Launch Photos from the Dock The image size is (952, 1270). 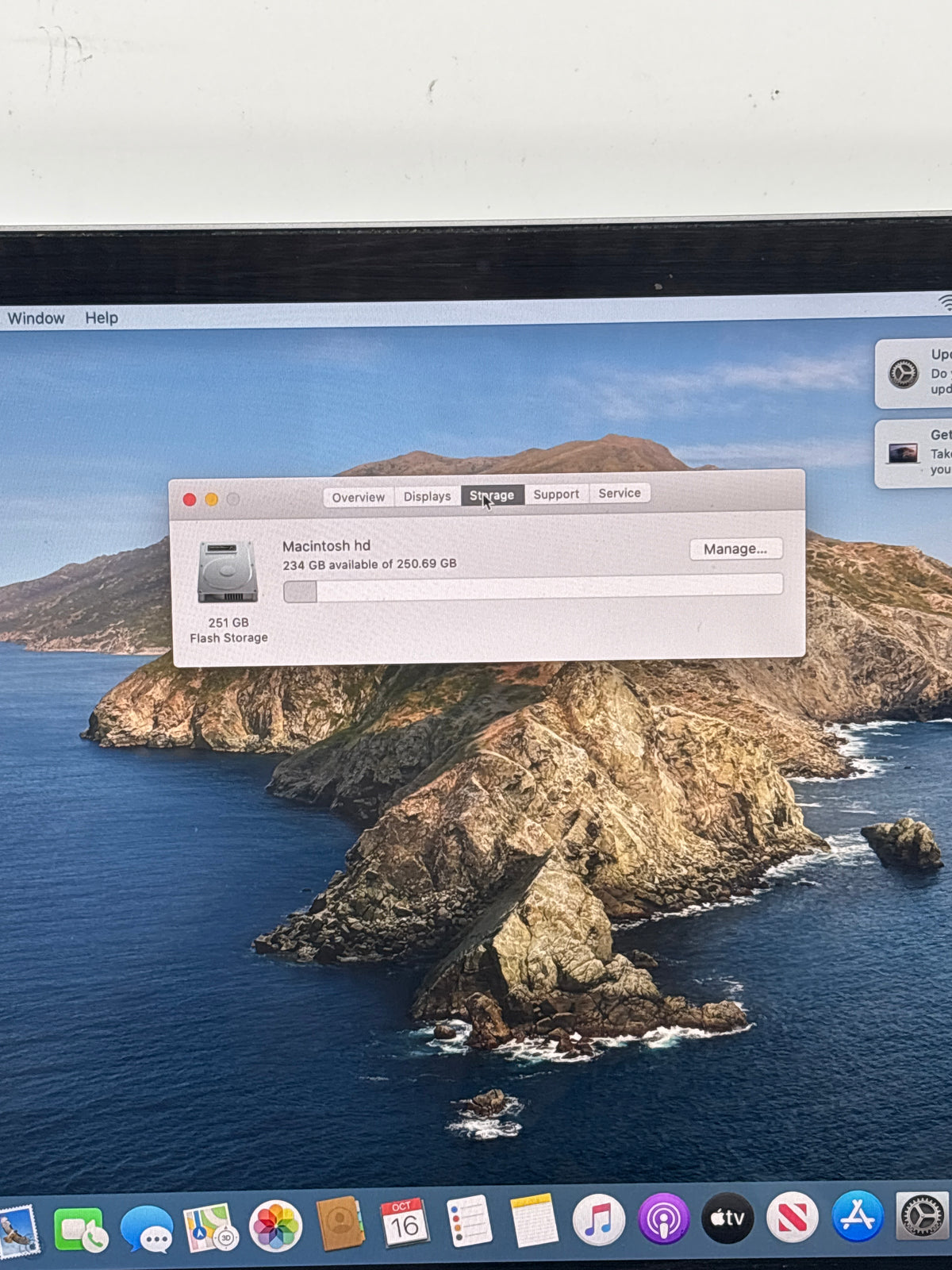(275, 1226)
